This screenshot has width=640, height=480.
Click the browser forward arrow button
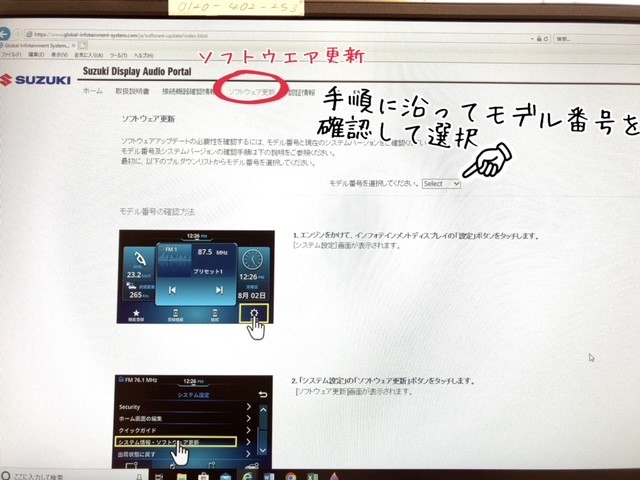18,34
